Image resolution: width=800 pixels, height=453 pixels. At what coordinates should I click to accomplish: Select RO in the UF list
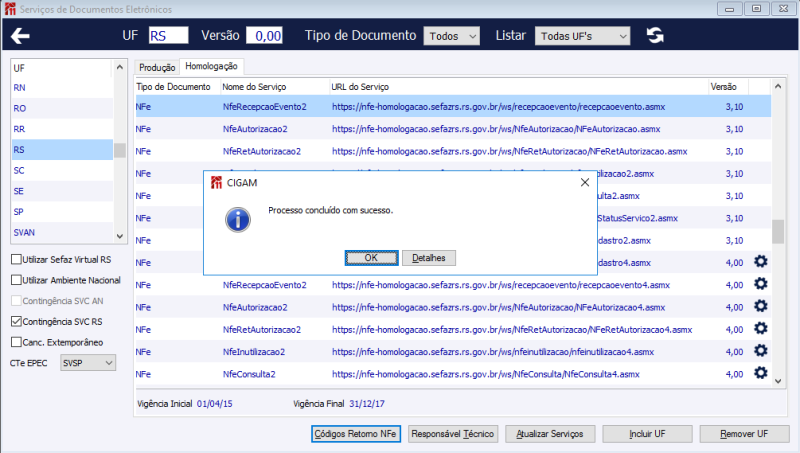point(62,108)
